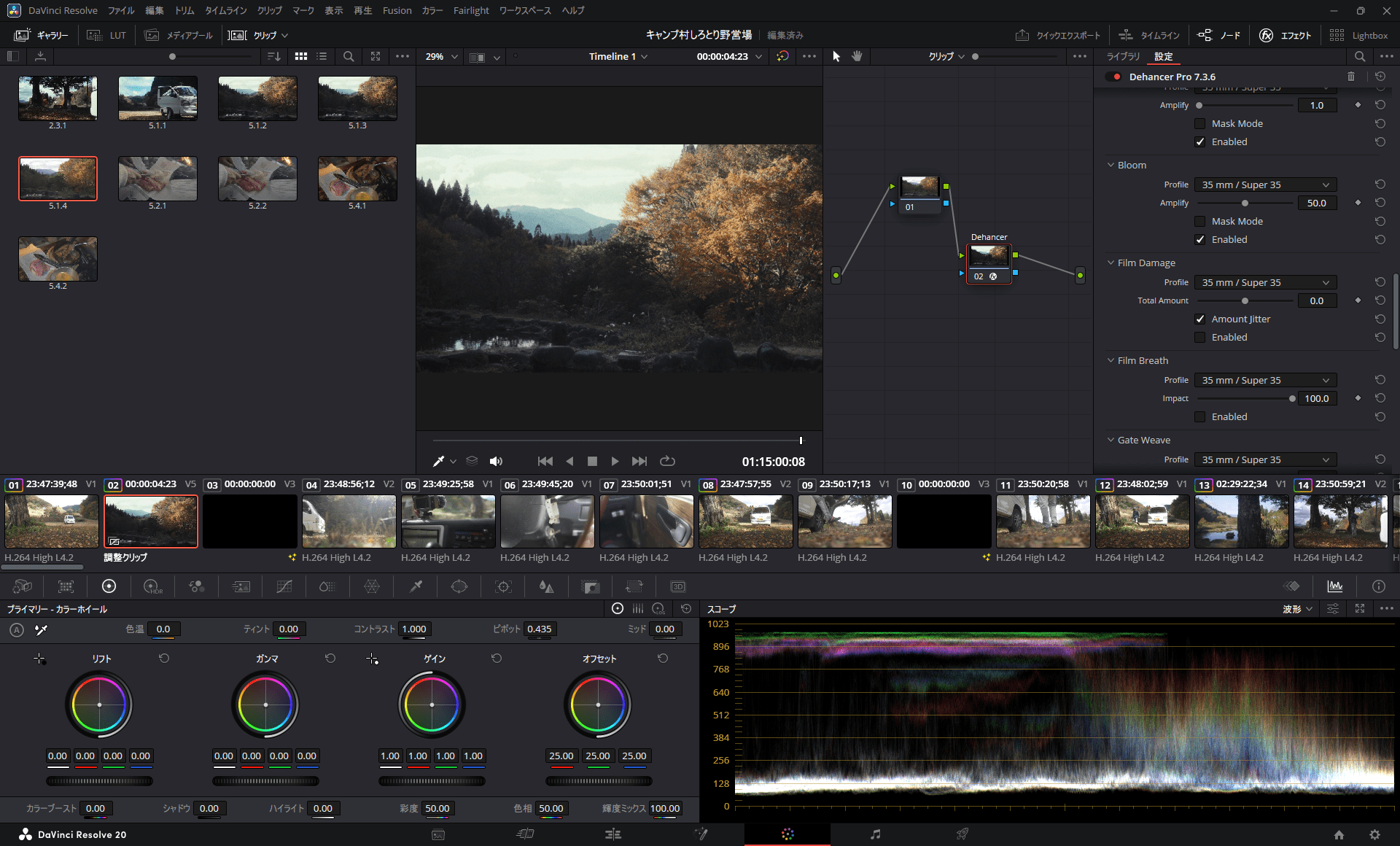1400x846 pixels.
Task: Select the hand pan tool in node editor
Action: tap(857, 56)
